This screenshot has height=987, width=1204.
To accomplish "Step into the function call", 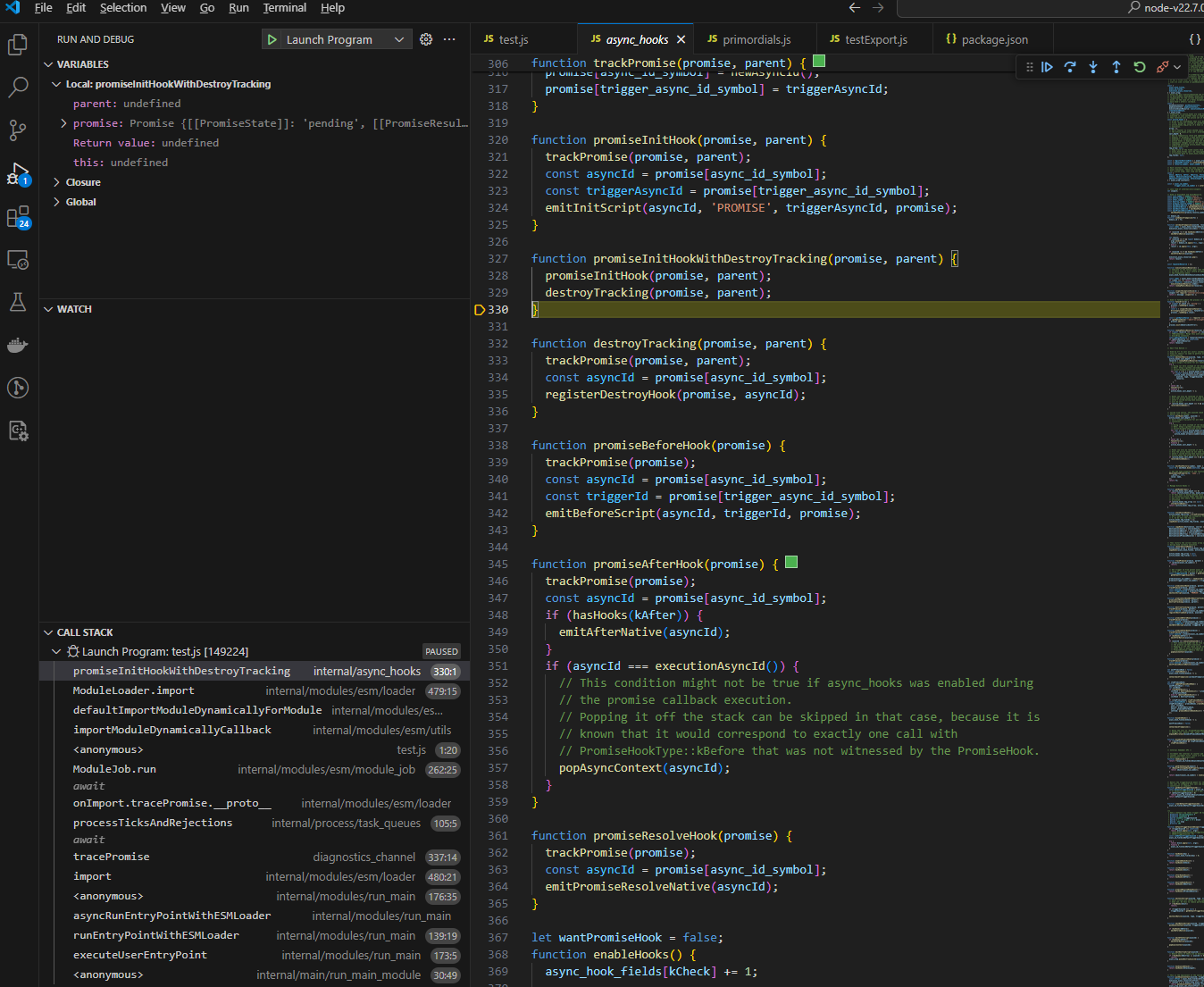I will 1093,67.
